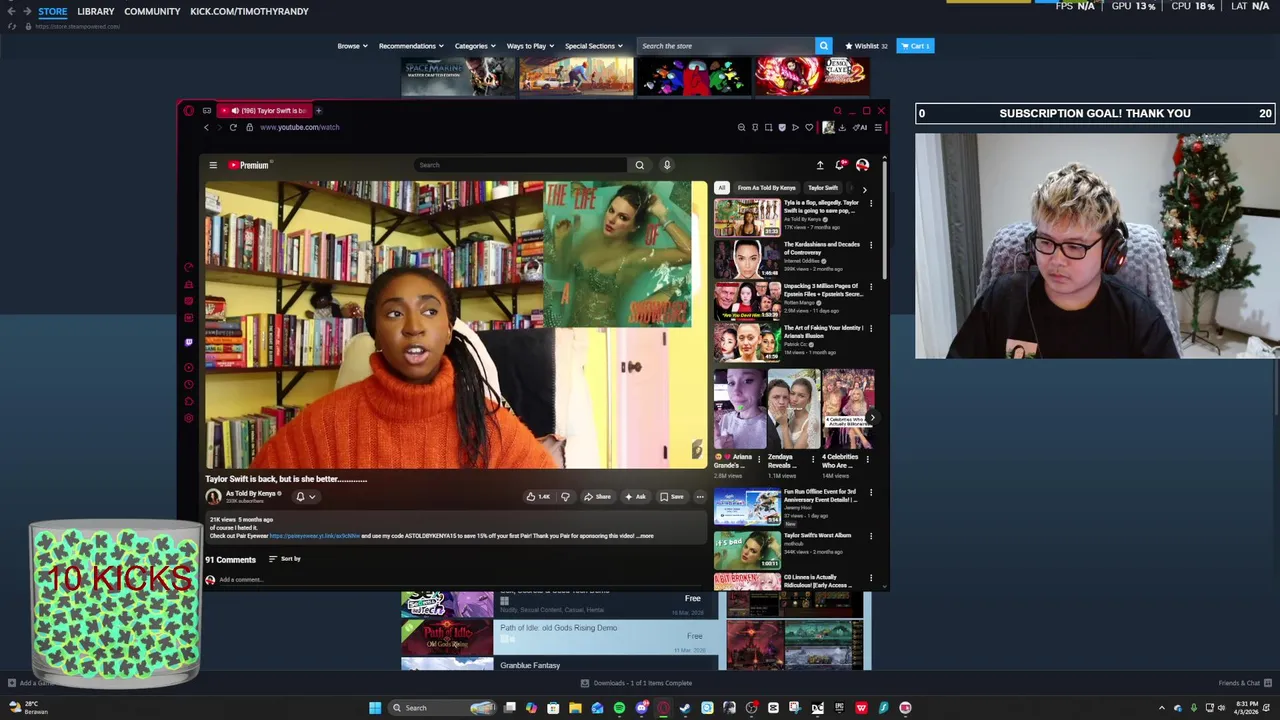Click the Opera logo menu button
This screenshot has height=720, width=1280.
pyautogui.click(x=189, y=110)
